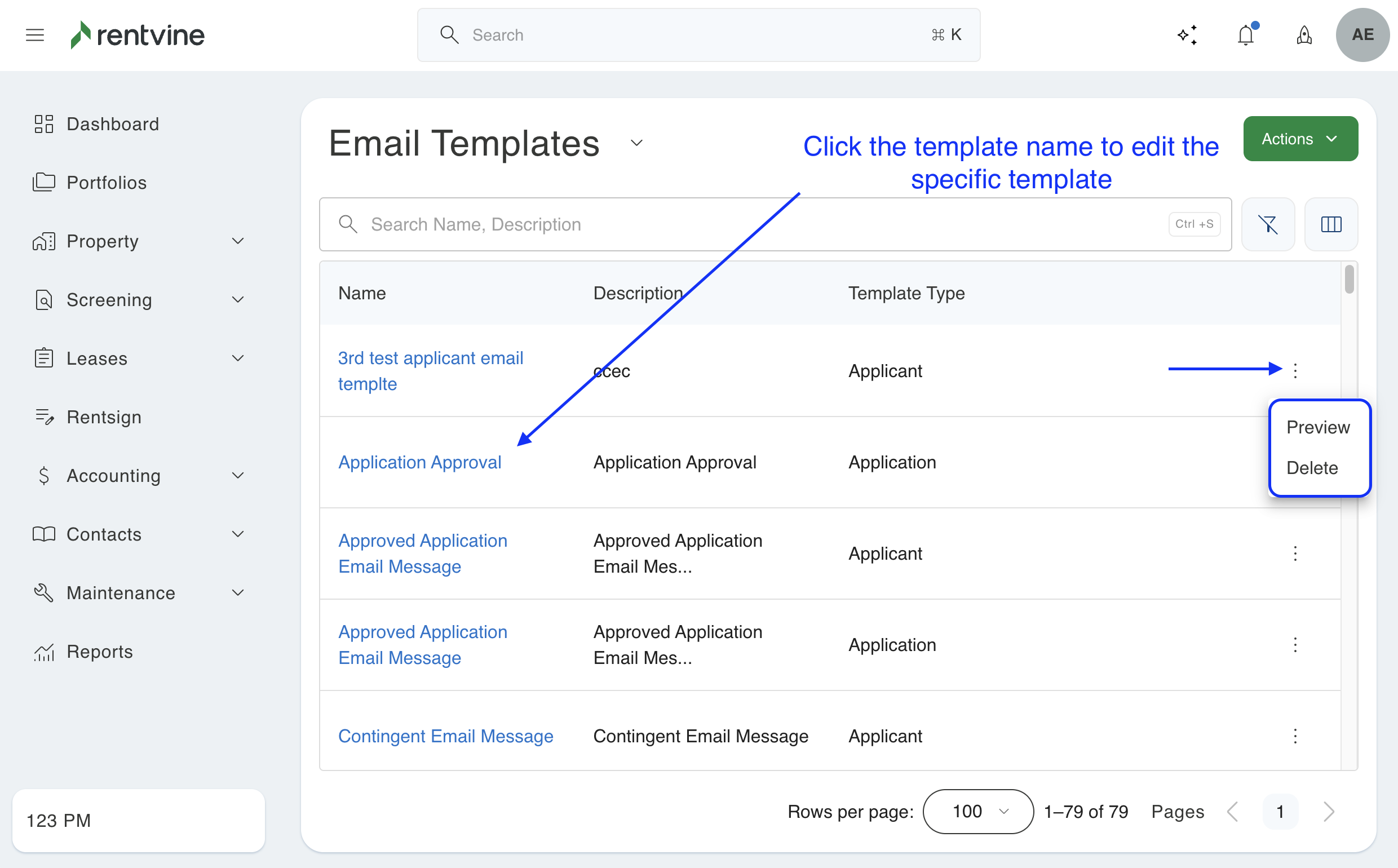This screenshot has height=868, width=1398.
Task: Open row menu for Contingent Email Message
Action: pos(1295,736)
